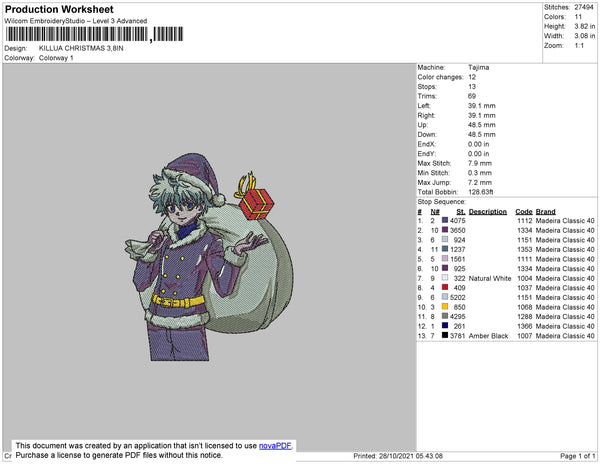Screen dimensions: 600x464
Task: Click the barcode under the worksheet title
Action: pyautogui.click(x=94, y=34)
